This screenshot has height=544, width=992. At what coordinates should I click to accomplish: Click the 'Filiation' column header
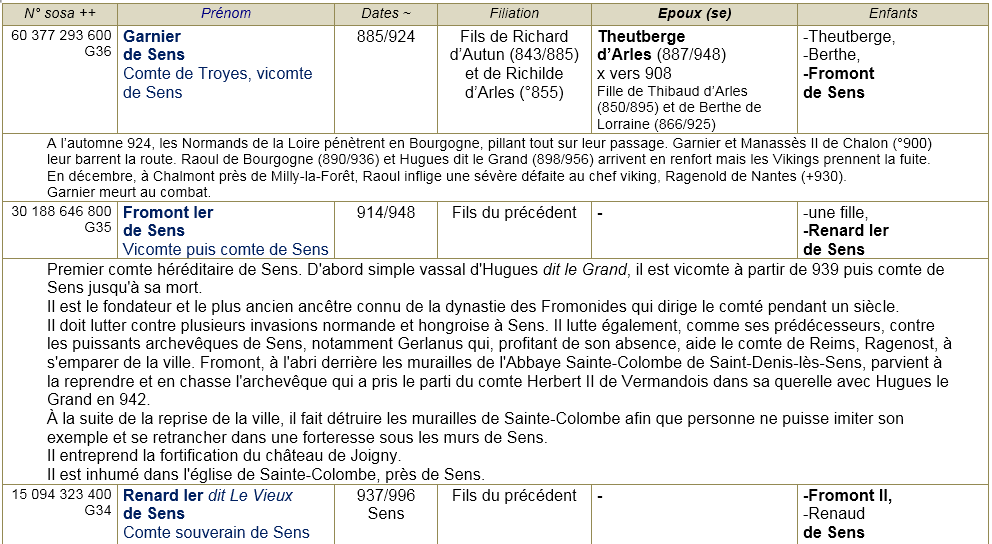[514, 13]
